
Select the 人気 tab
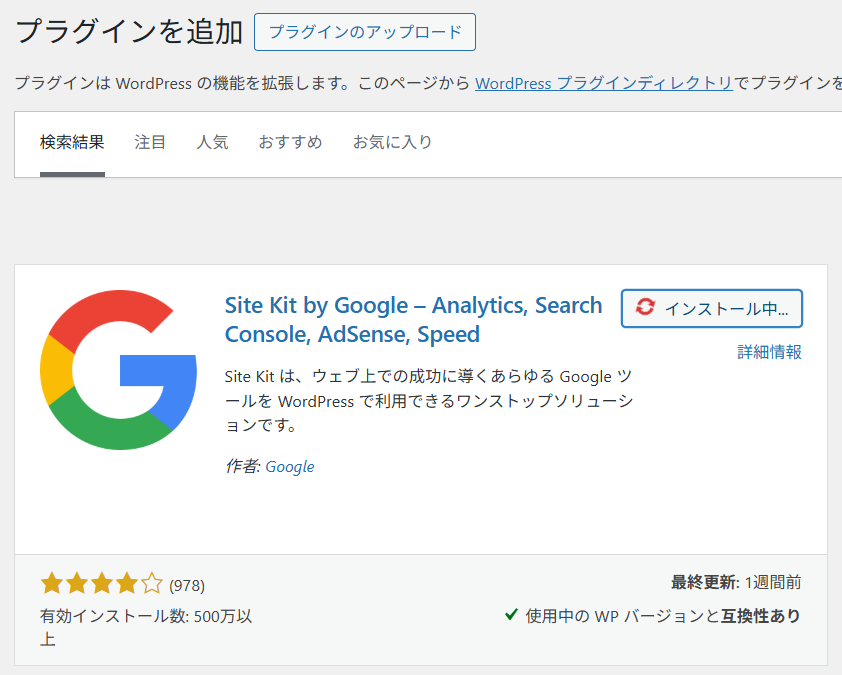212,142
